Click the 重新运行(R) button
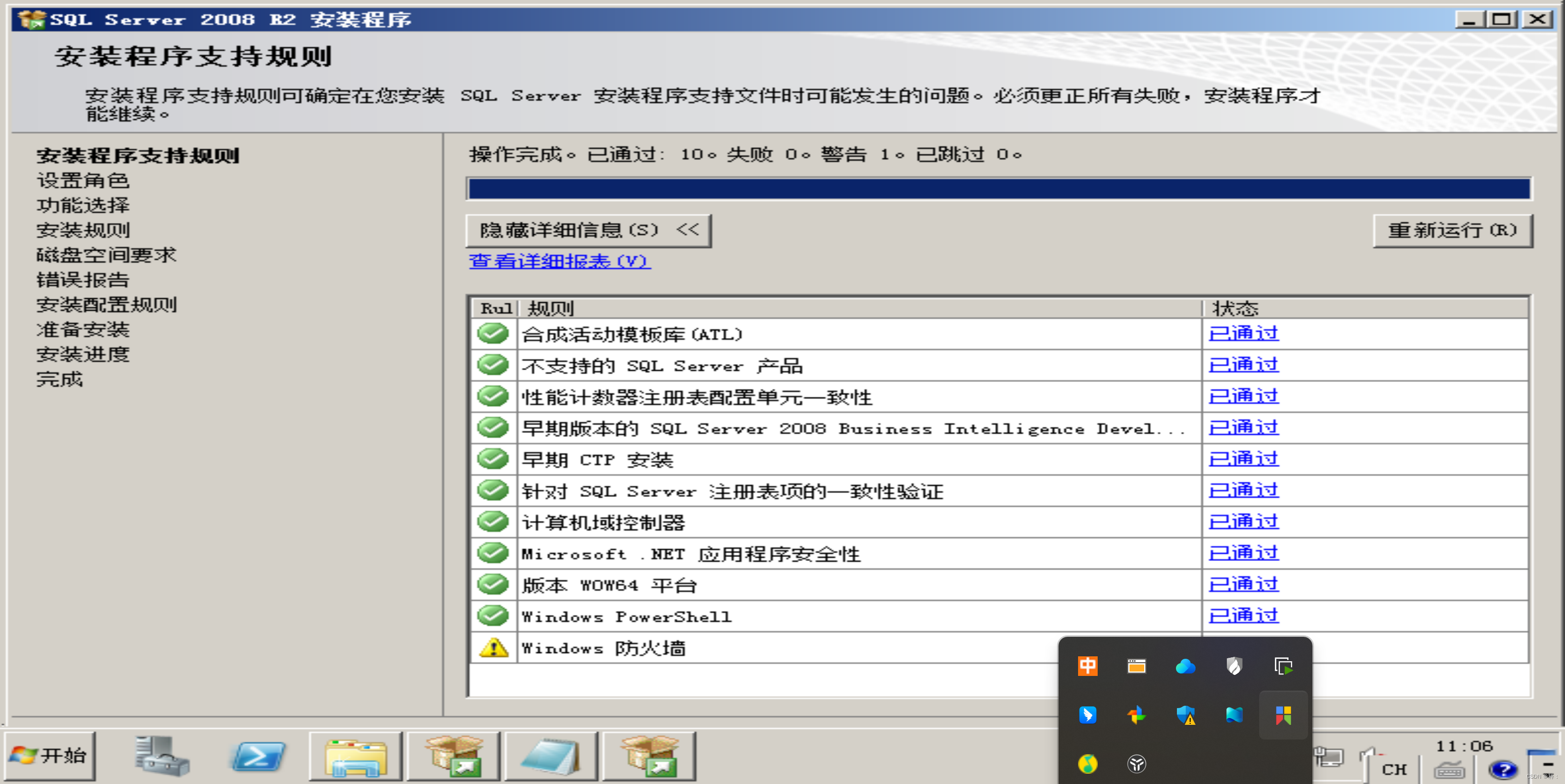Screen dimensions: 1565x784 (1452, 230)
